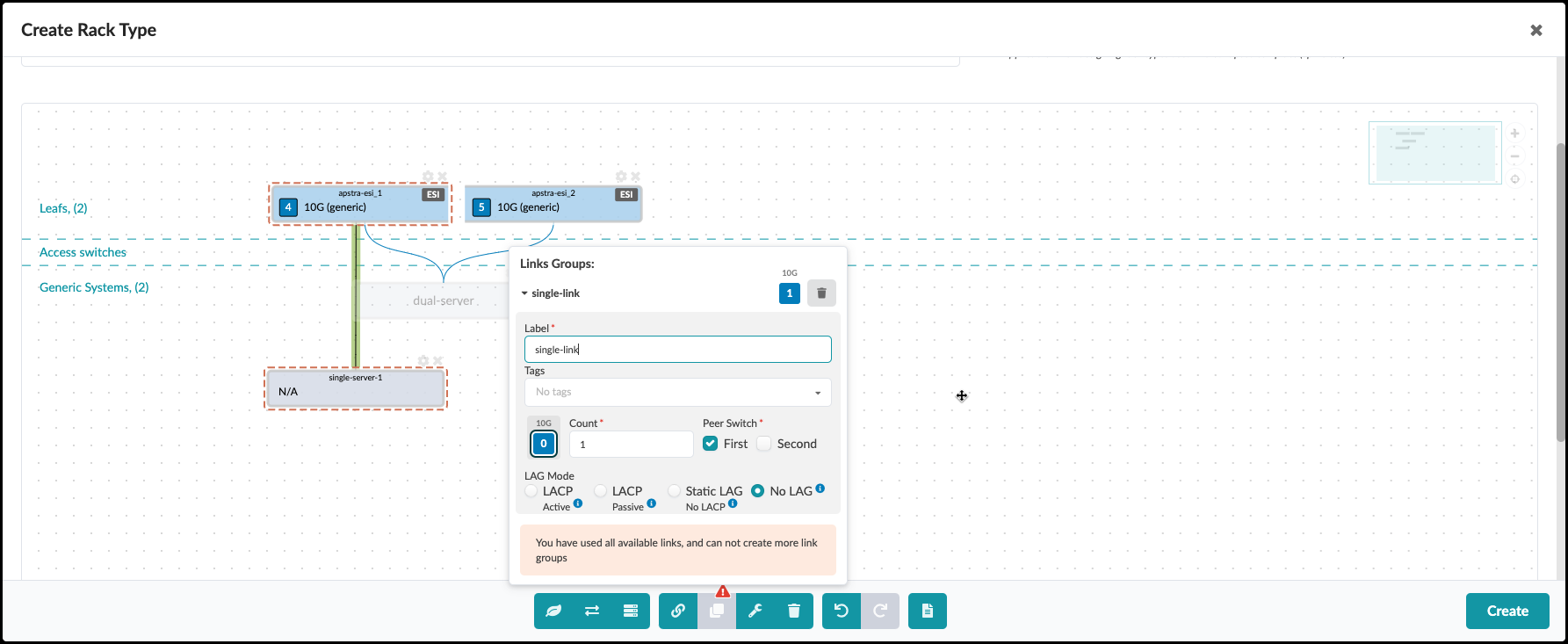Click the server stack toolbar icon

coord(631,611)
